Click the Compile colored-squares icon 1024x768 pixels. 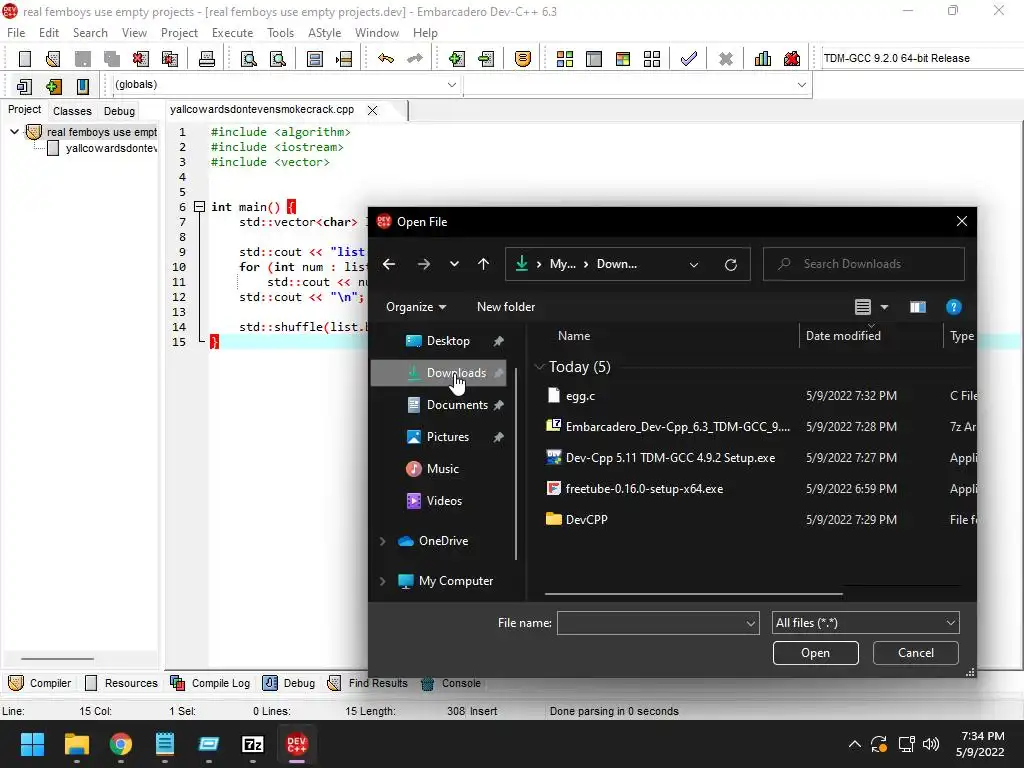(565, 59)
